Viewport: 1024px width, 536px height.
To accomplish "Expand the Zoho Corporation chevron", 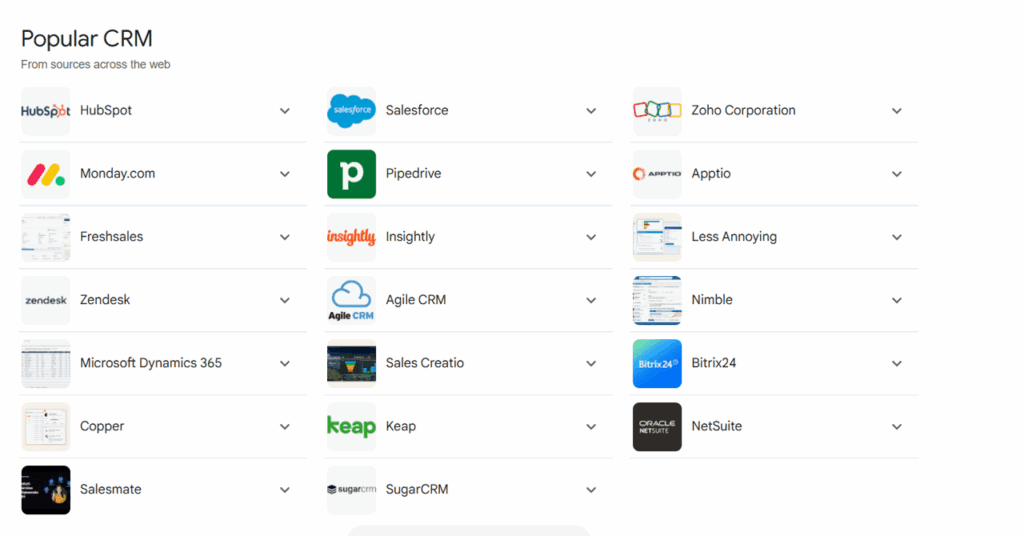I will tap(897, 111).
